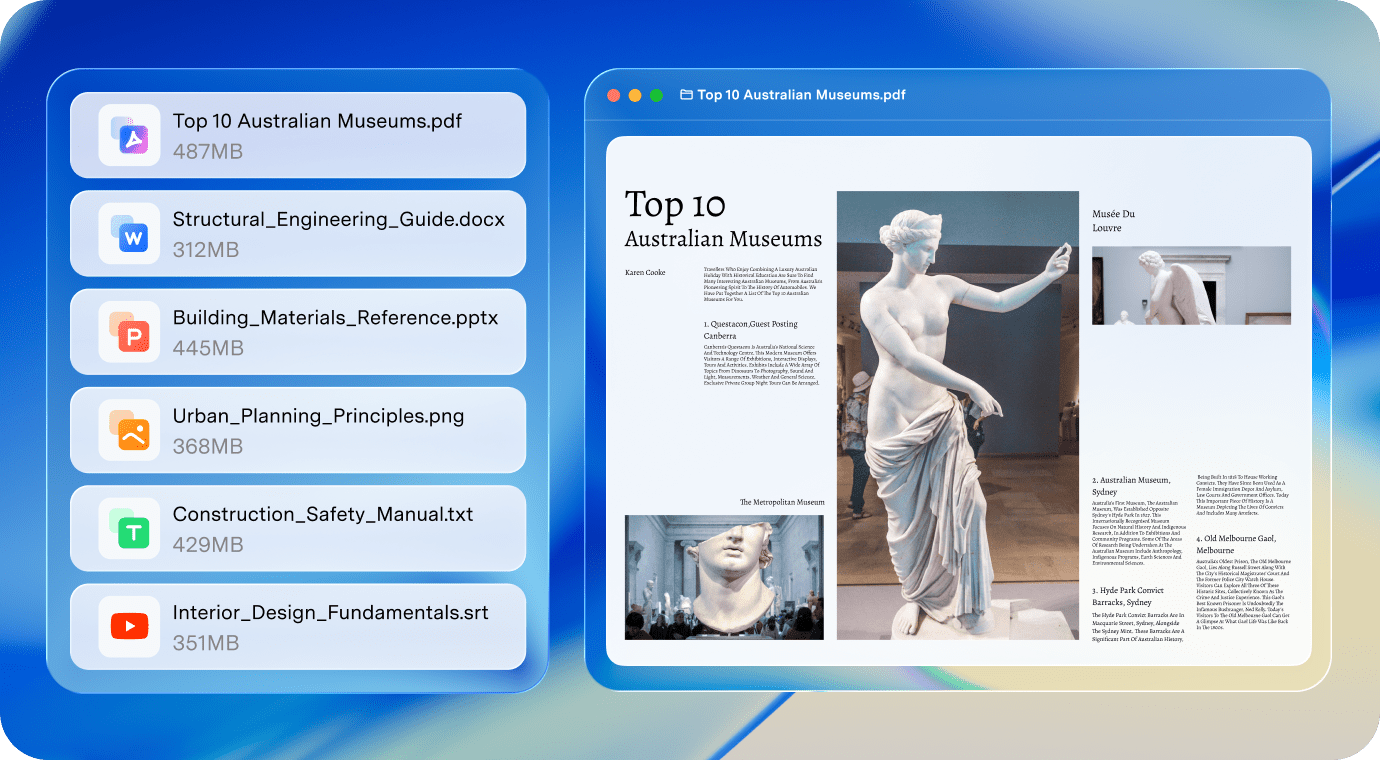Click the Musée Du Louvre caption
This screenshot has width=1380, height=760.
1113,221
